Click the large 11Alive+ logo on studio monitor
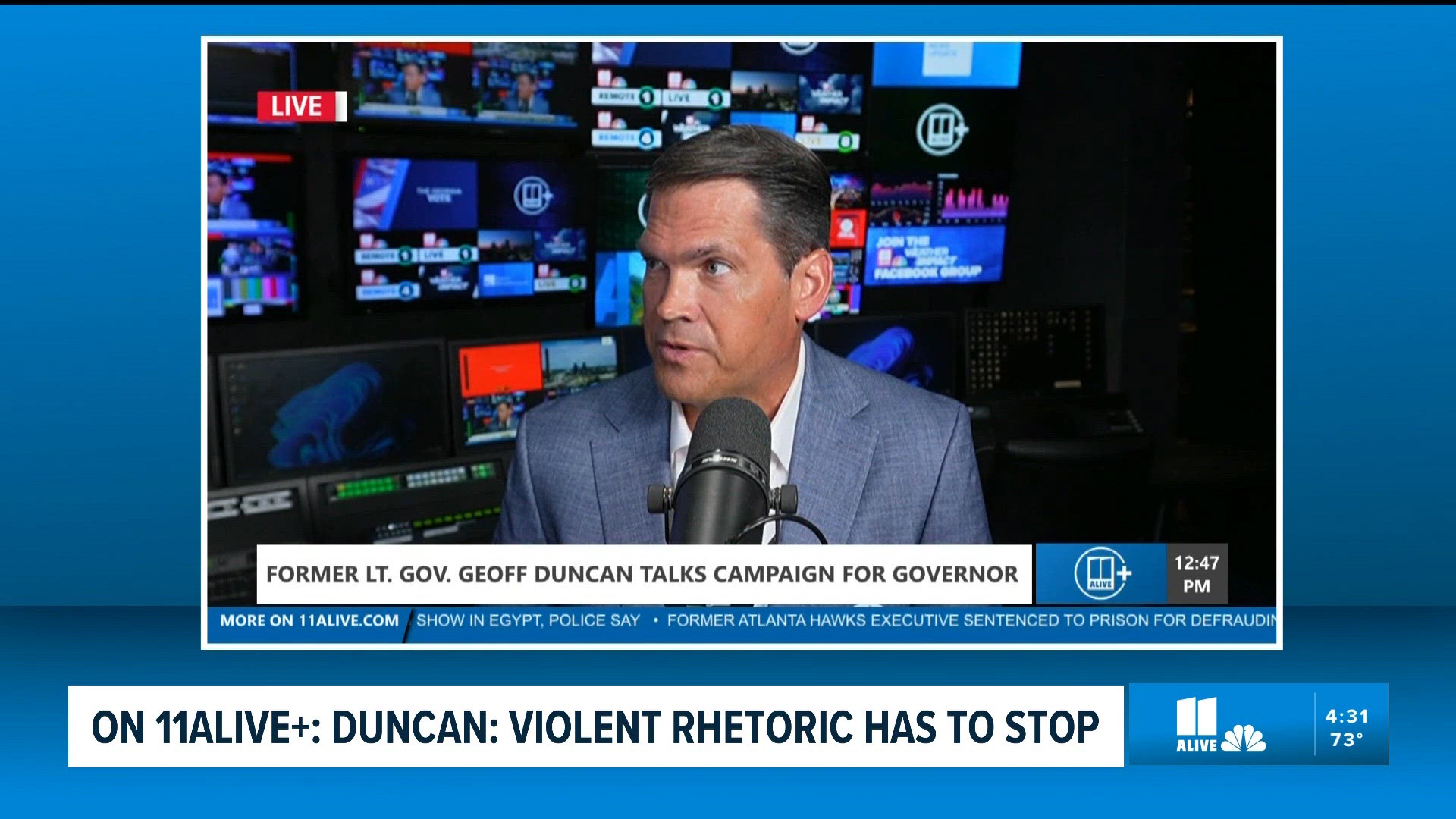 point(941,130)
